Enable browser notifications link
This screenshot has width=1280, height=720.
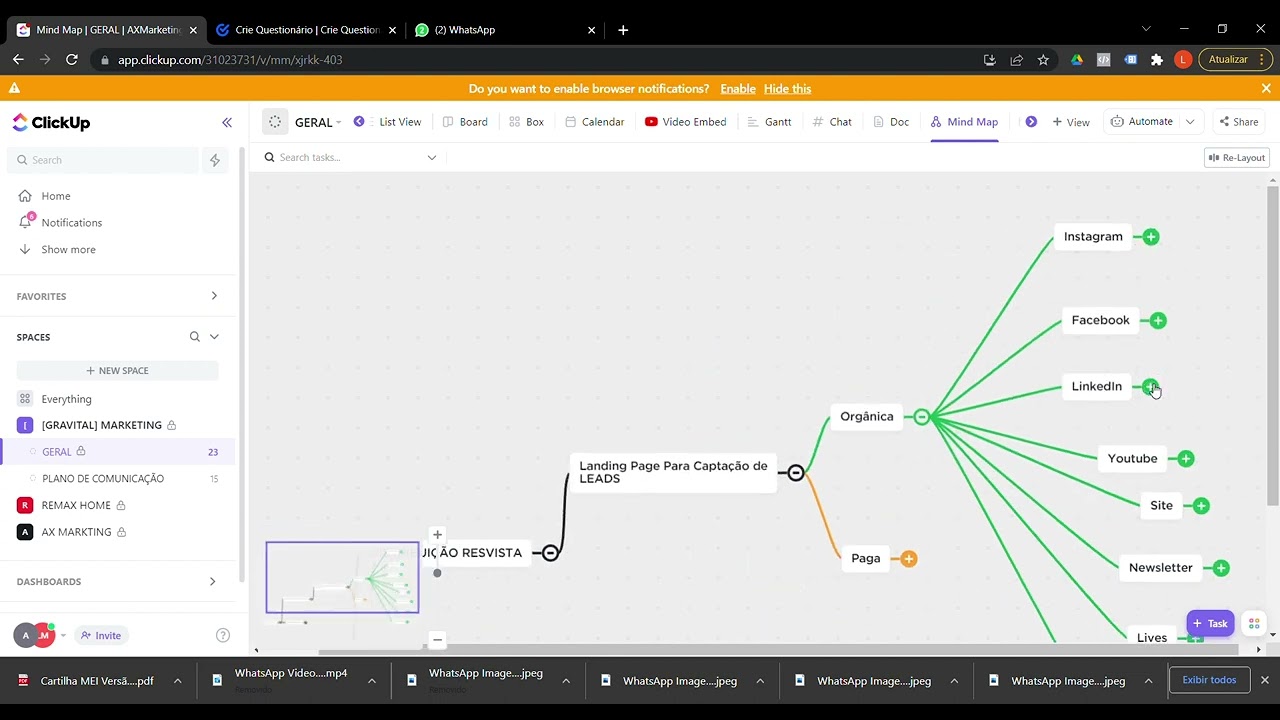click(738, 89)
